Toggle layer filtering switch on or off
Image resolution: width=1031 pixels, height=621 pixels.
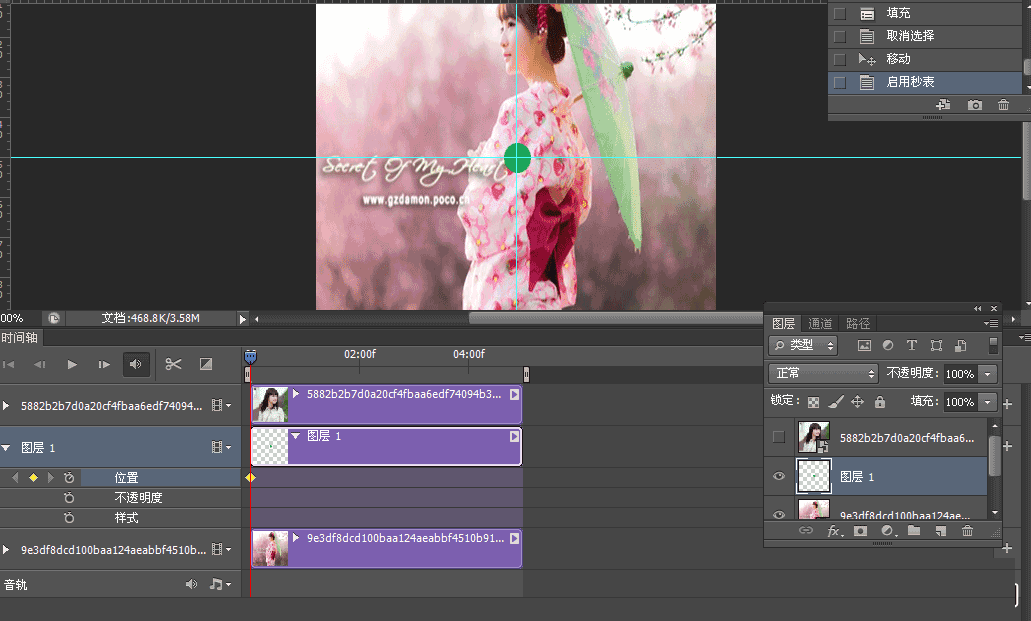coord(993,345)
